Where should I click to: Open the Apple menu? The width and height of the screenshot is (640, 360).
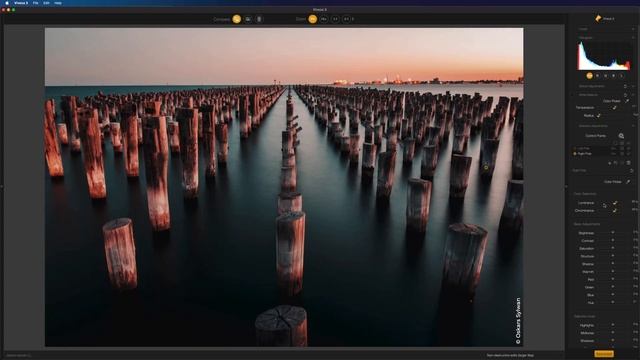pos(7,3)
